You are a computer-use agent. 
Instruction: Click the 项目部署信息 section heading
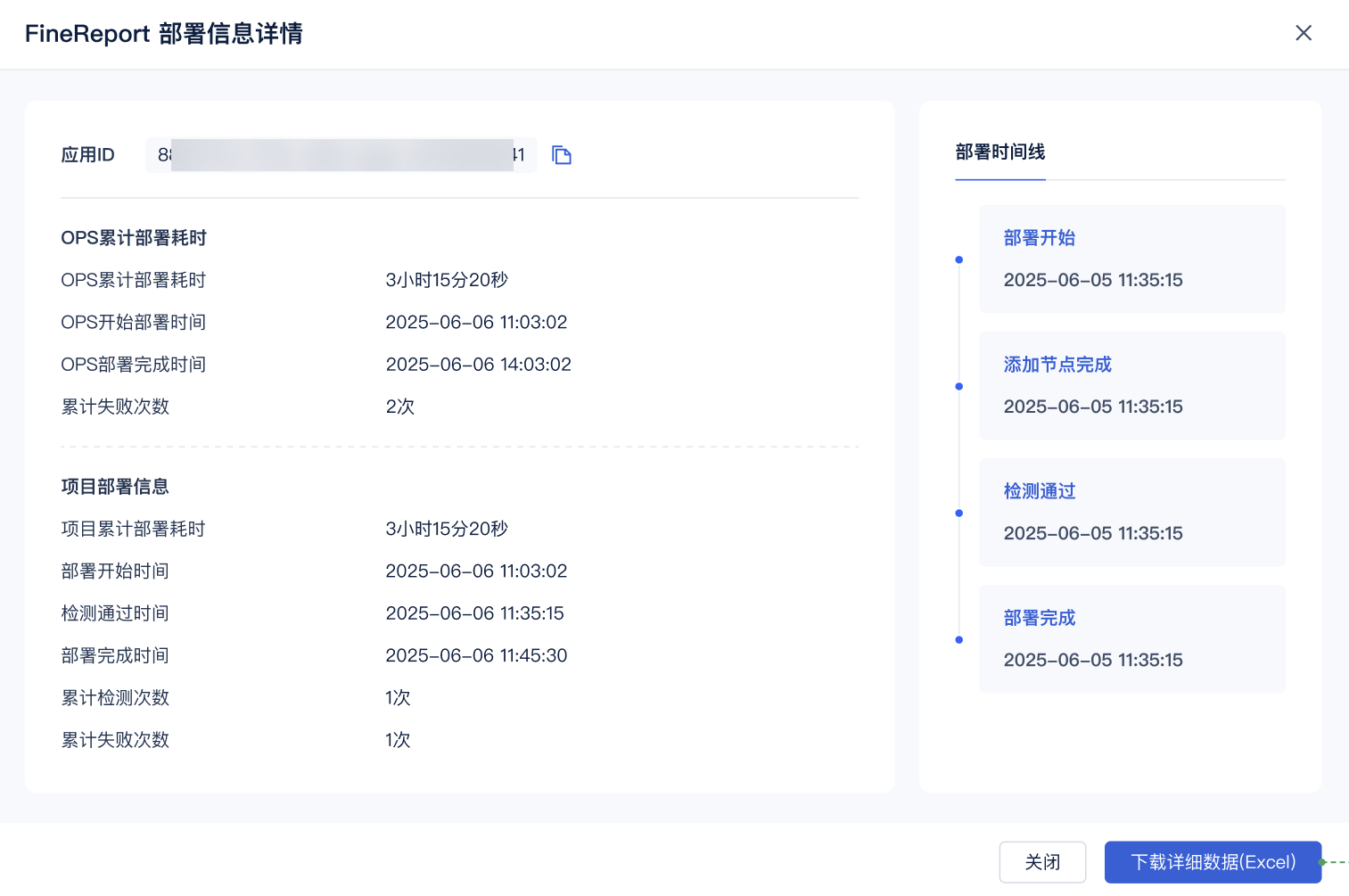coord(115,487)
